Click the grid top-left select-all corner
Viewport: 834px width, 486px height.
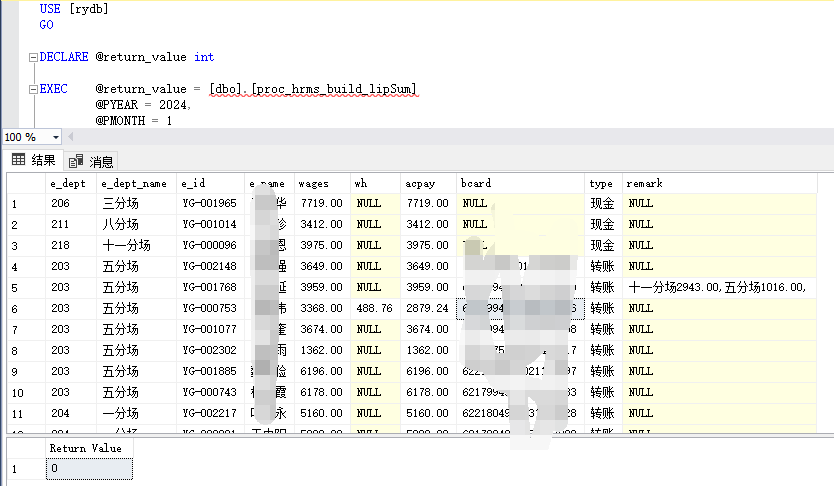[x=25, y=183]
